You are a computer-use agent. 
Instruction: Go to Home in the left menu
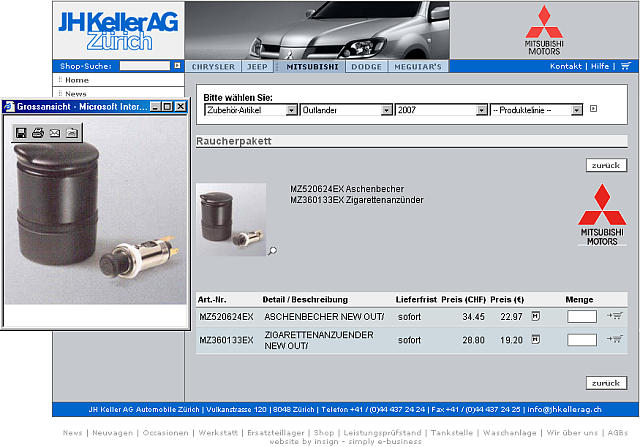77,80
